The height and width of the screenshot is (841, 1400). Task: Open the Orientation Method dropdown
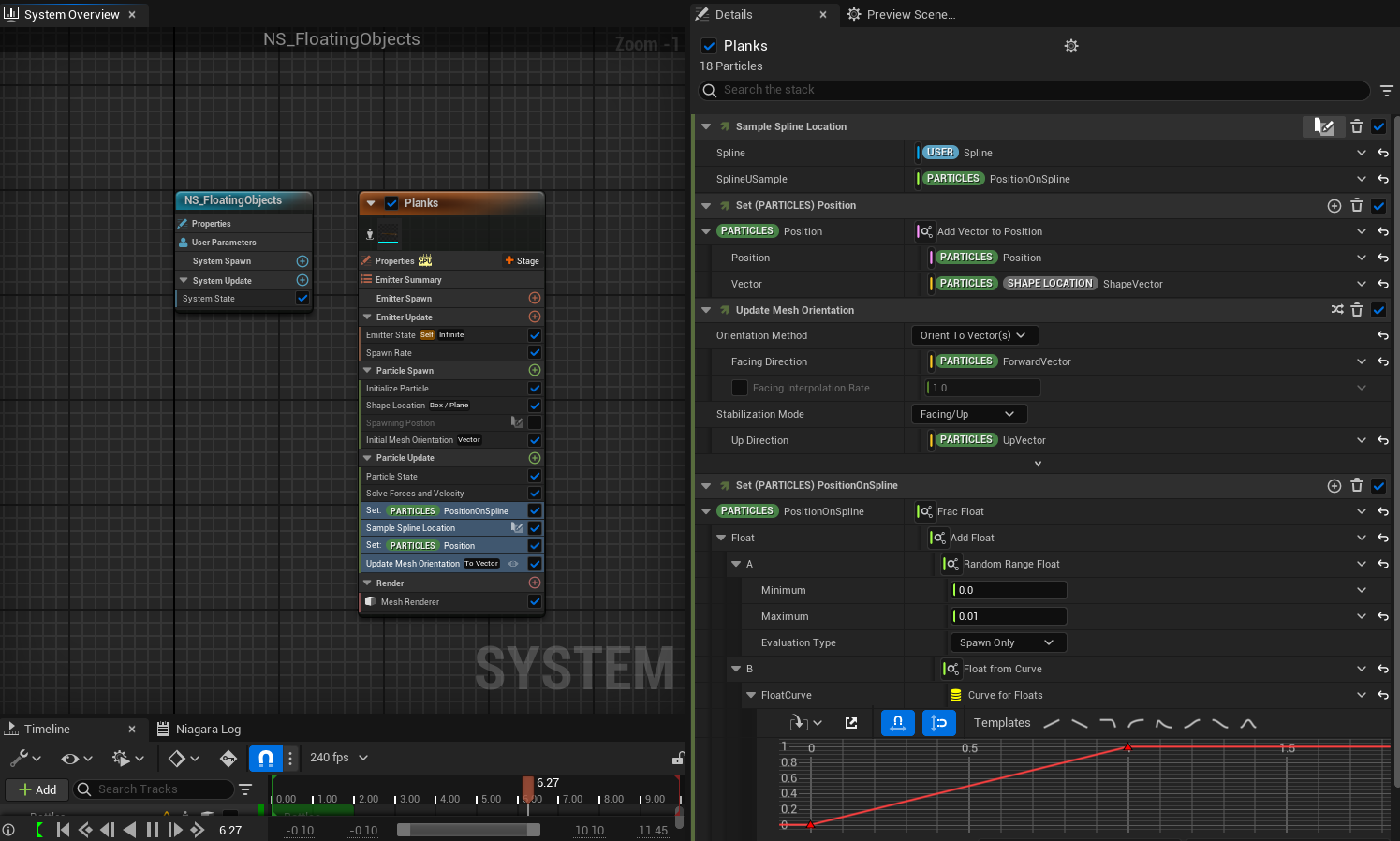pos(974,335)
